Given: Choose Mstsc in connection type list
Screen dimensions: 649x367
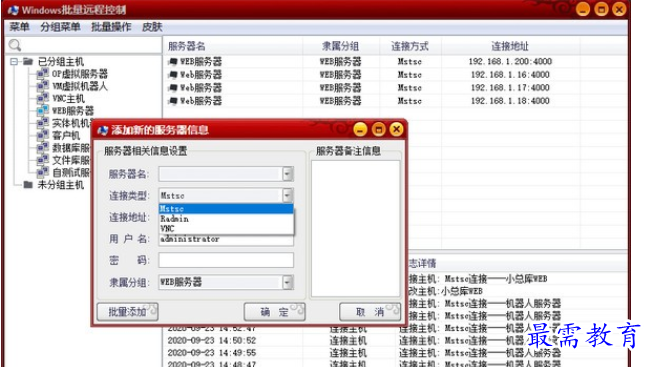Looking at the screenshot, I should [x=226, y=209].
